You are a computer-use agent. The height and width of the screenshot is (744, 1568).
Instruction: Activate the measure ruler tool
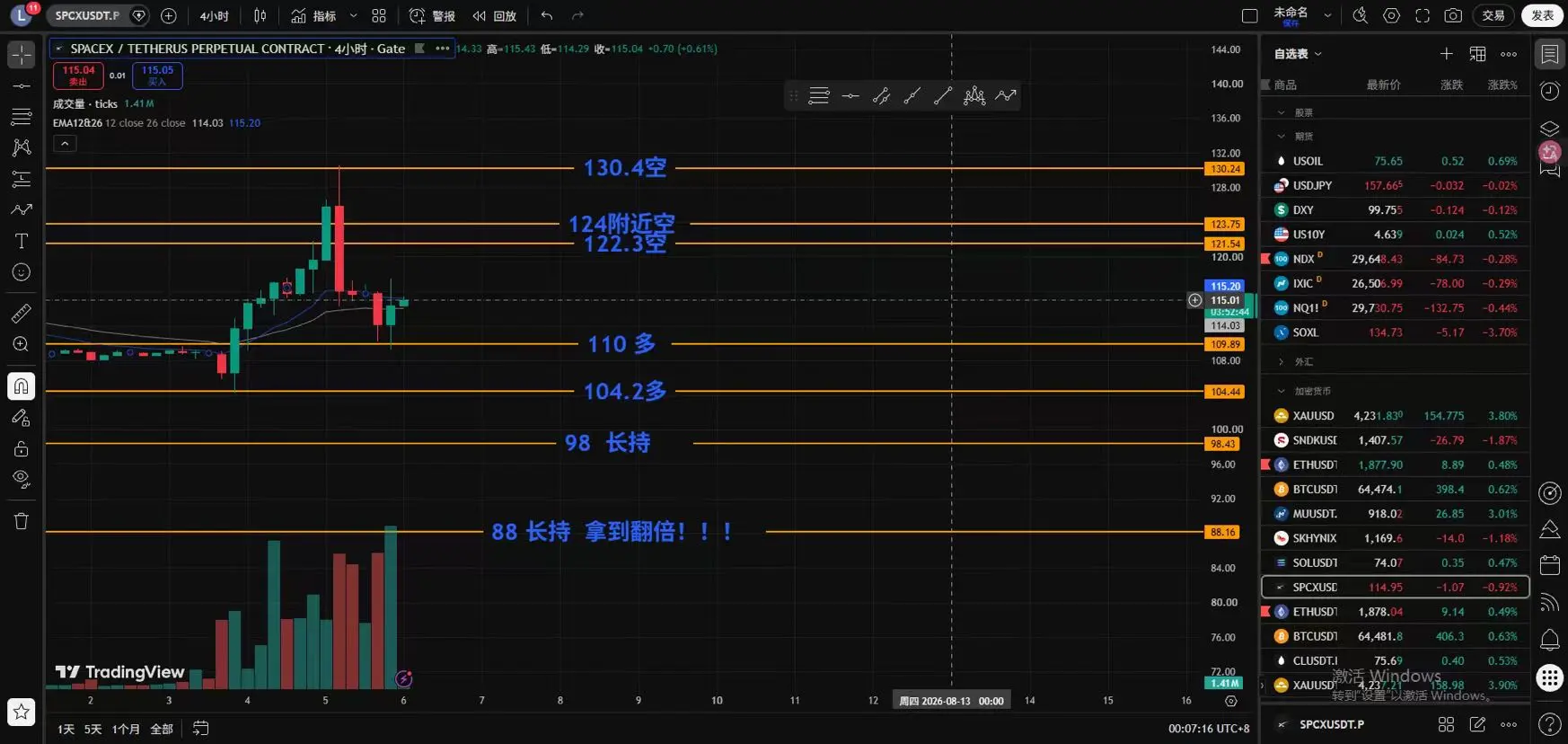coord(22,313)
